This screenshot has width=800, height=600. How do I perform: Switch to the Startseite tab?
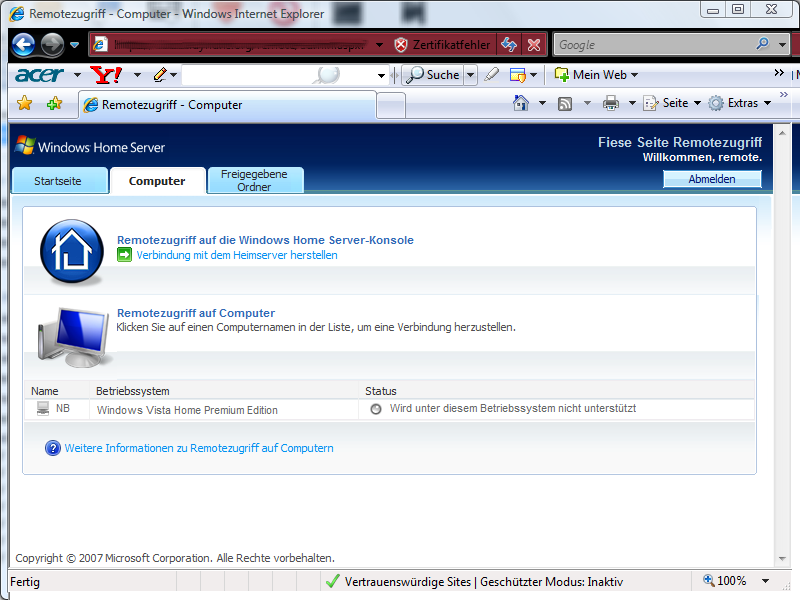[x=57, y=181]
